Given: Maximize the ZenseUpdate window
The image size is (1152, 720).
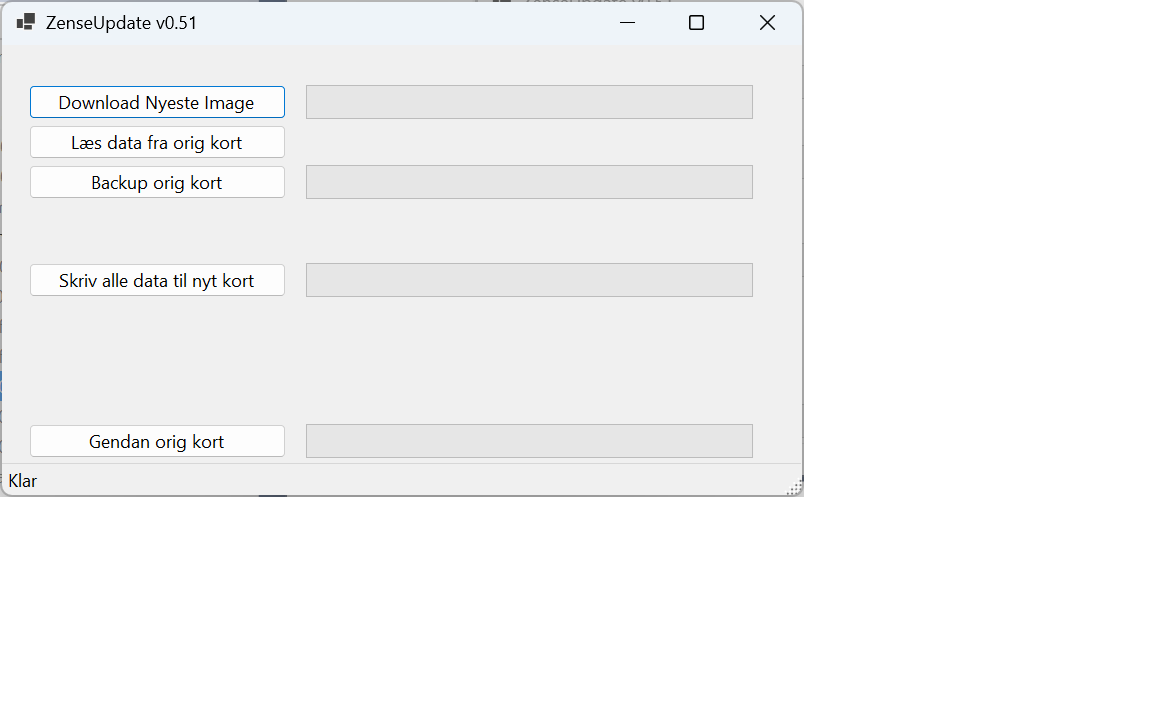Looking at the screenshot, I should (x=697, y=22).
